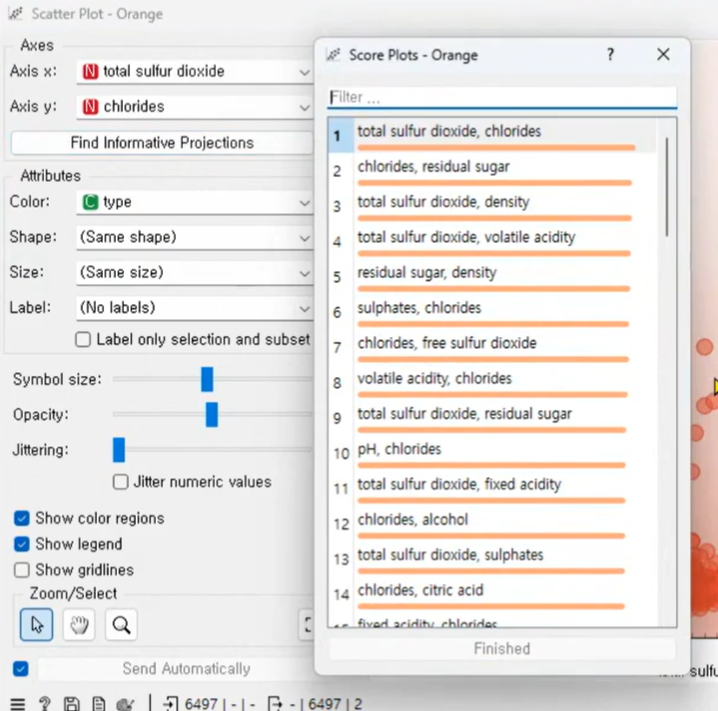Open help from status bar question mark
The height and width of the screenshot is (711, 718).
tap(44, 703)
